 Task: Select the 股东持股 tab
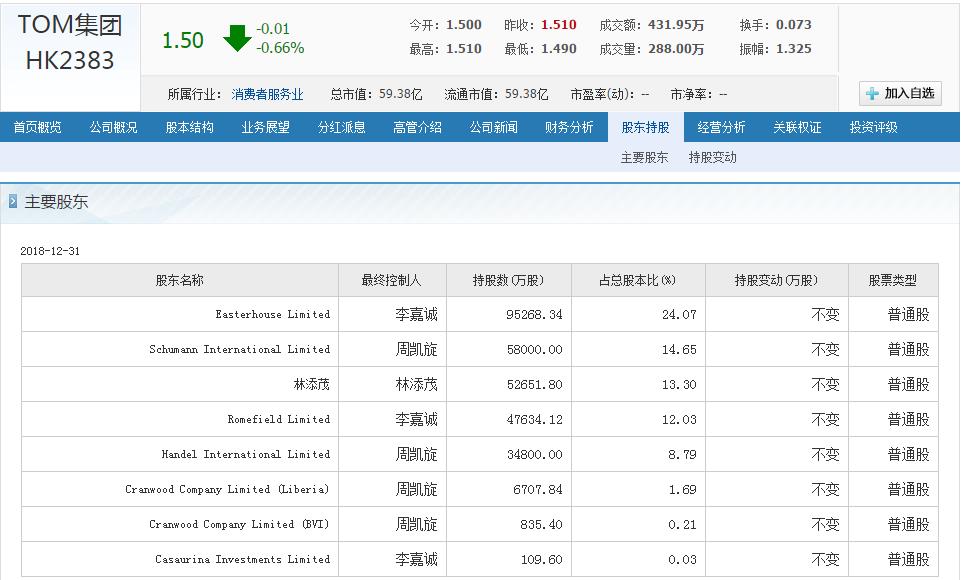(645, 127)
